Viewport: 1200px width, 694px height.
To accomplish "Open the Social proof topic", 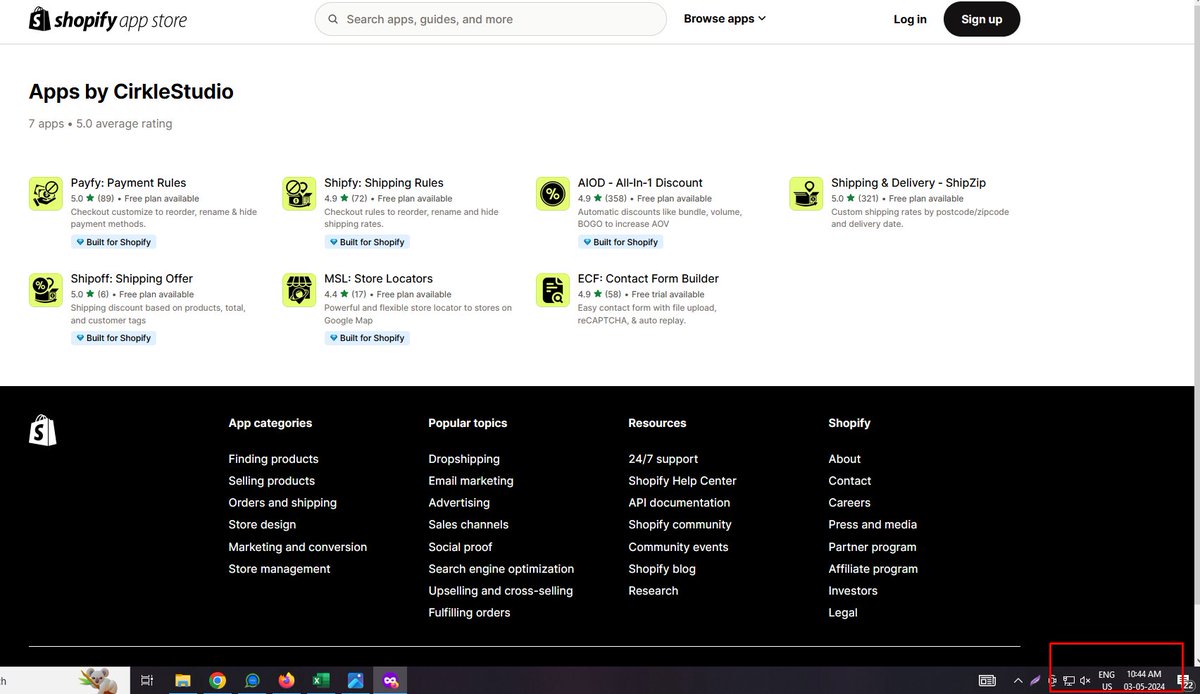I will [460, 547].
